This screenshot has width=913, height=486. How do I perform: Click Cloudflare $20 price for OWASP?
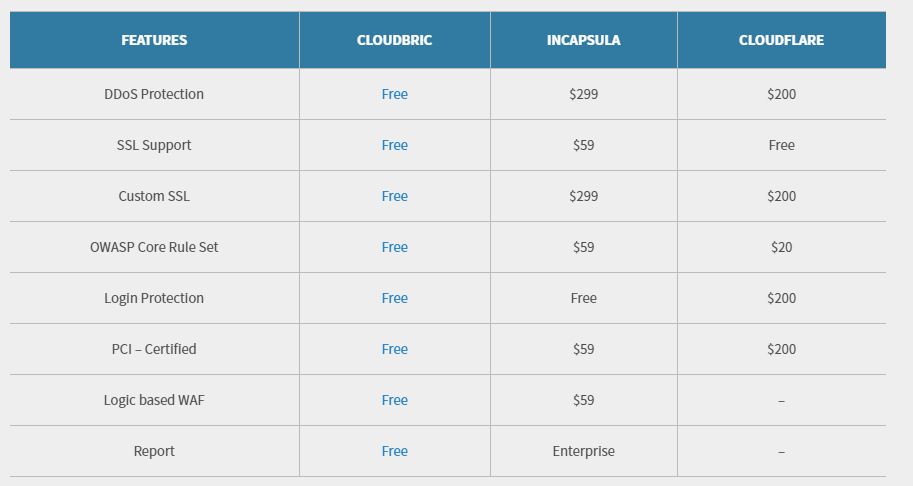coord(781,247)
